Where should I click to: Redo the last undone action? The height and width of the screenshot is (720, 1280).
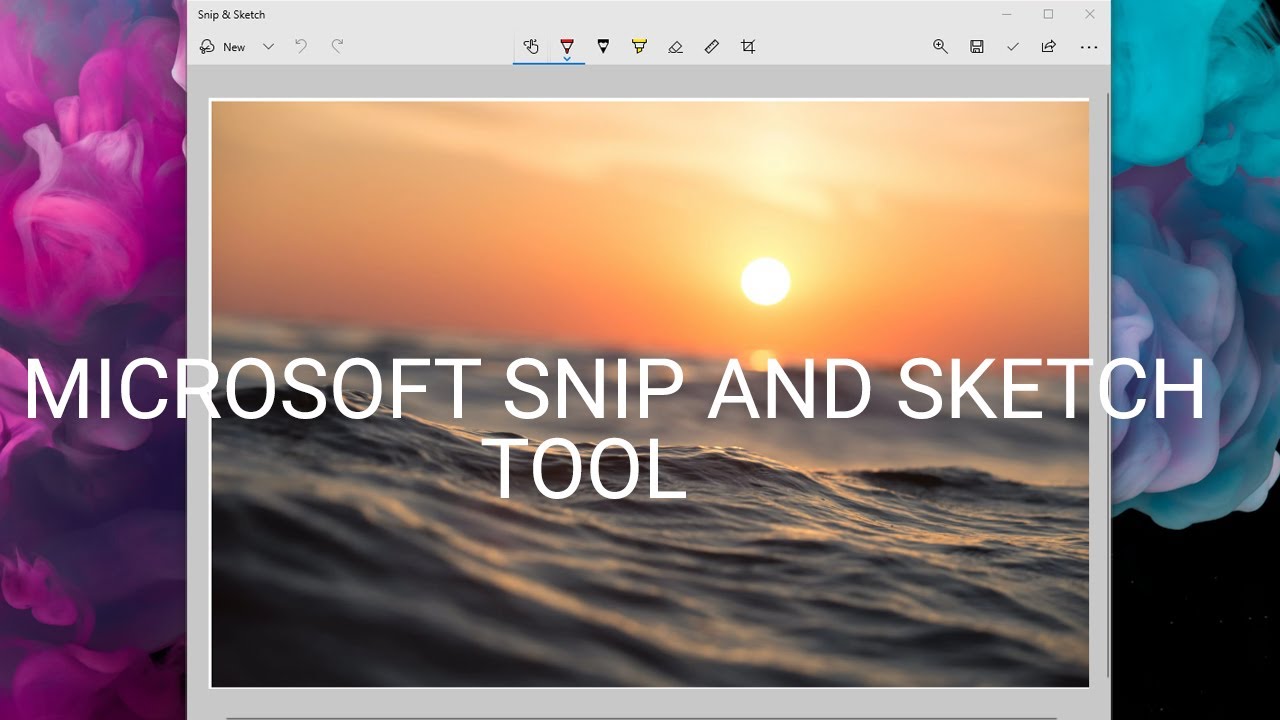337,46
